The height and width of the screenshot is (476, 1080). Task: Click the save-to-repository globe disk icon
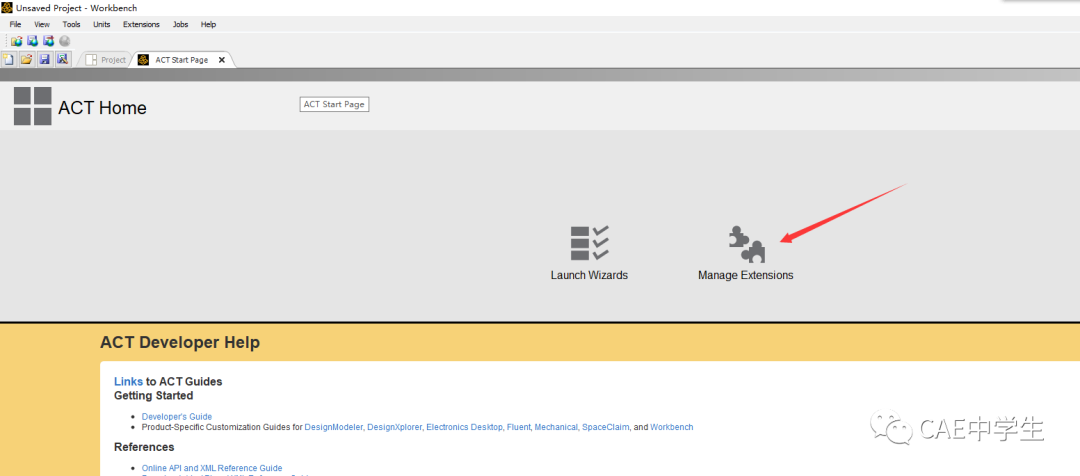click(x=32, y=41)
